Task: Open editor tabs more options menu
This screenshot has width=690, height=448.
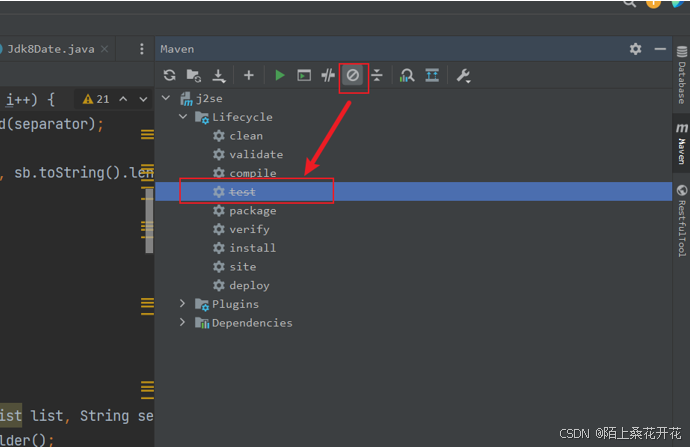Action: (141, 49)
